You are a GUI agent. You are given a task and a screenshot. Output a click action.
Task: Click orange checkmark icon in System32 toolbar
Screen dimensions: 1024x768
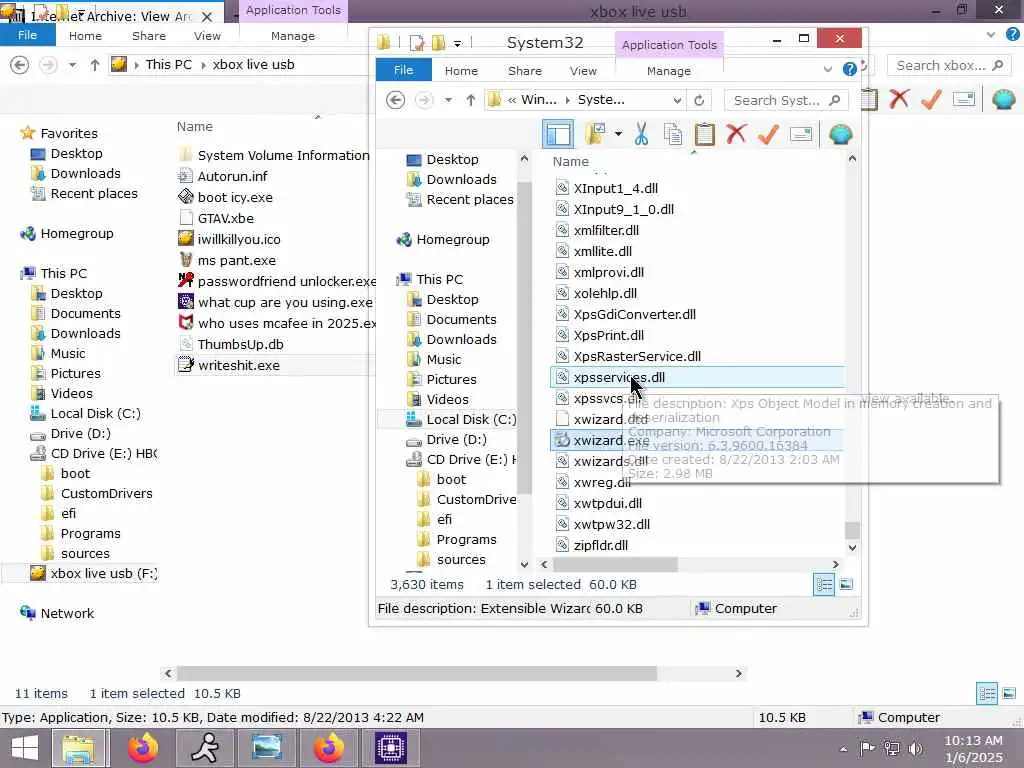768,135
